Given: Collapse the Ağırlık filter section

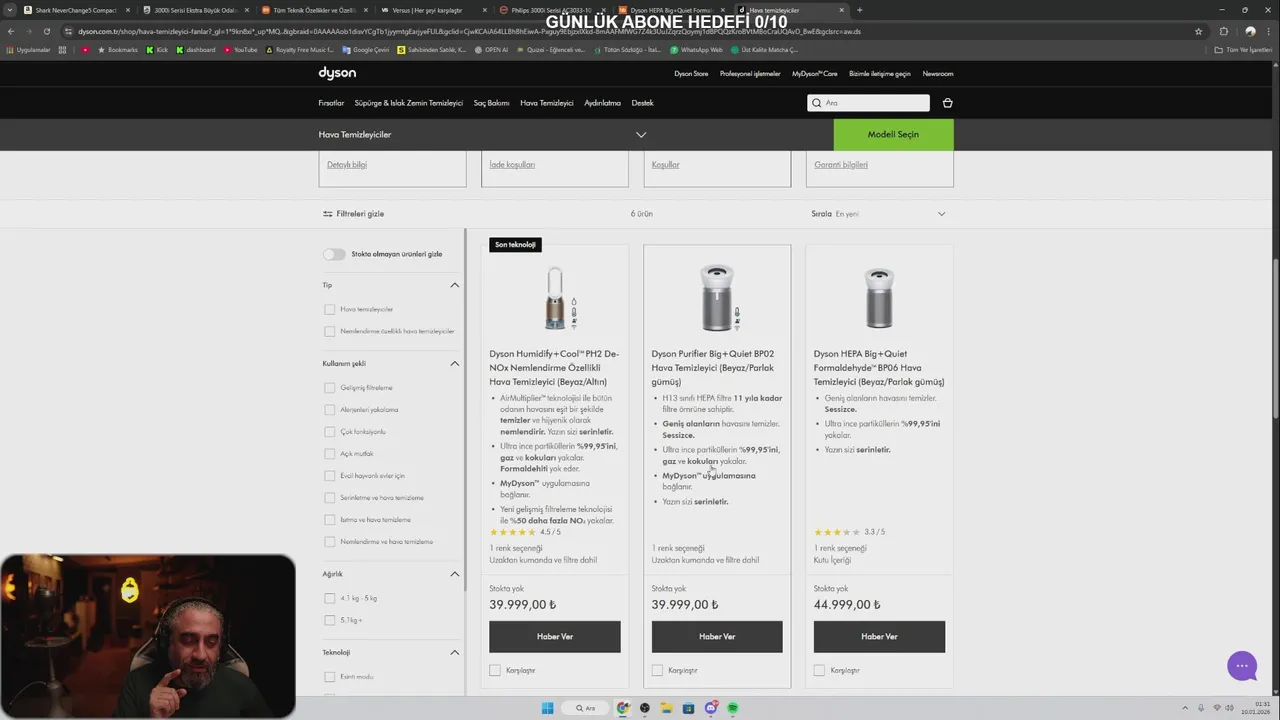Looking at the screenshot, I should [454, 574].
